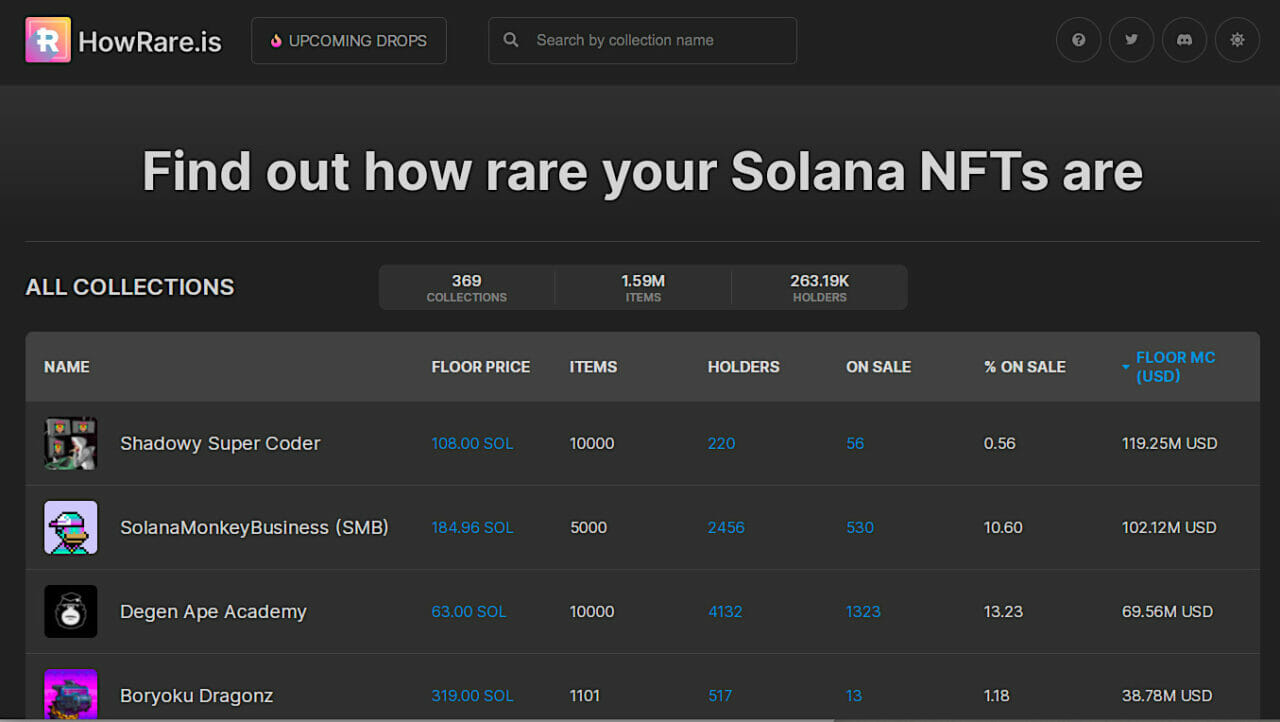Click Degen Ape Academy round logo
The height and width of the screenshot is (722, 1280).
[x=71, y=611]
